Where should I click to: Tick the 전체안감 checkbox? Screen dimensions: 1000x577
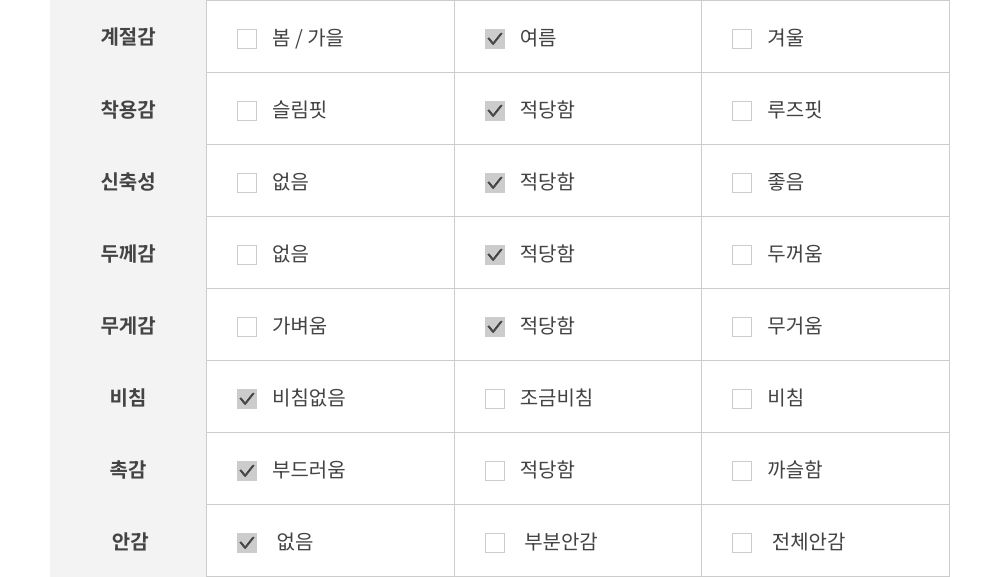(742, 543)
